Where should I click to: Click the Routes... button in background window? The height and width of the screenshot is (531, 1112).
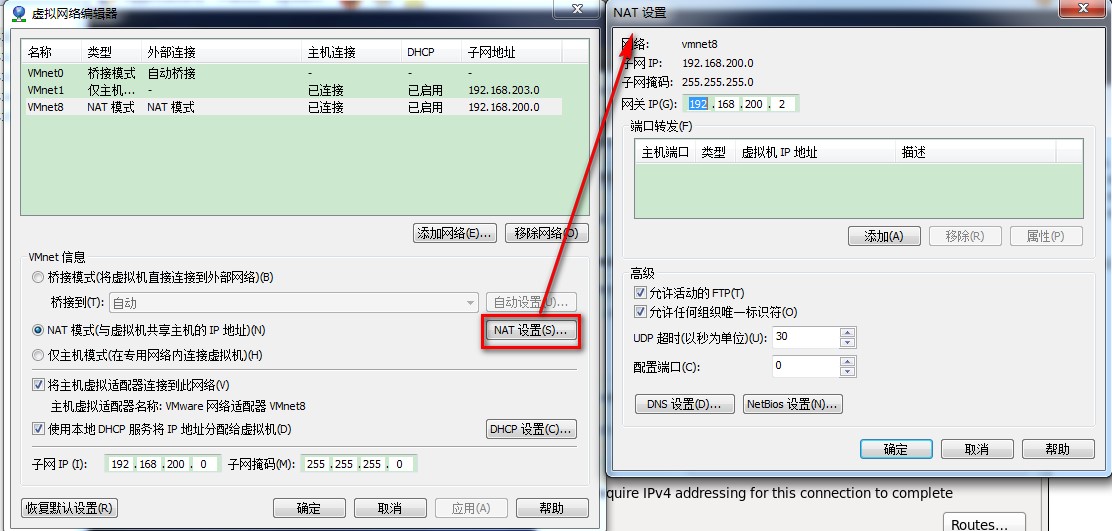coord(984,523)
